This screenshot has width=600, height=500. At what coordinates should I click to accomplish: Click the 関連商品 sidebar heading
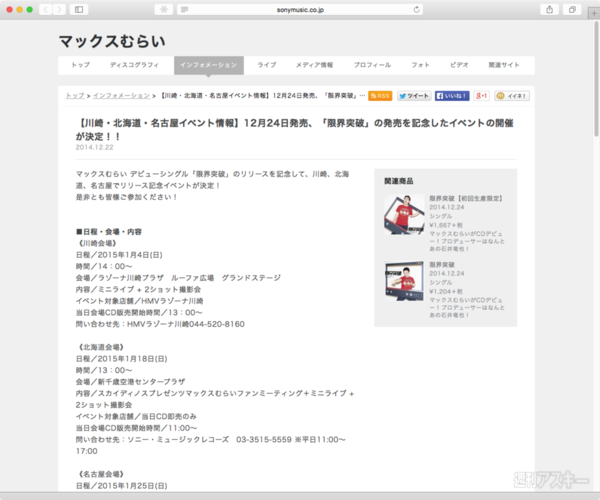[399, 181]
